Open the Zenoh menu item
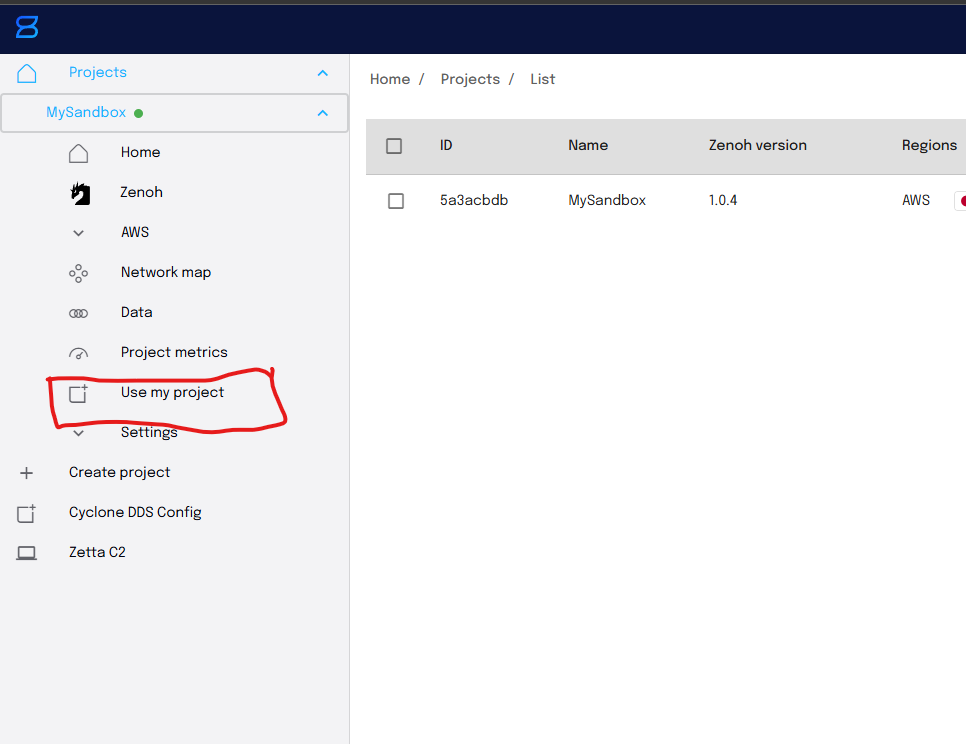This screenshot has width=966, height=744. (141, 192)
